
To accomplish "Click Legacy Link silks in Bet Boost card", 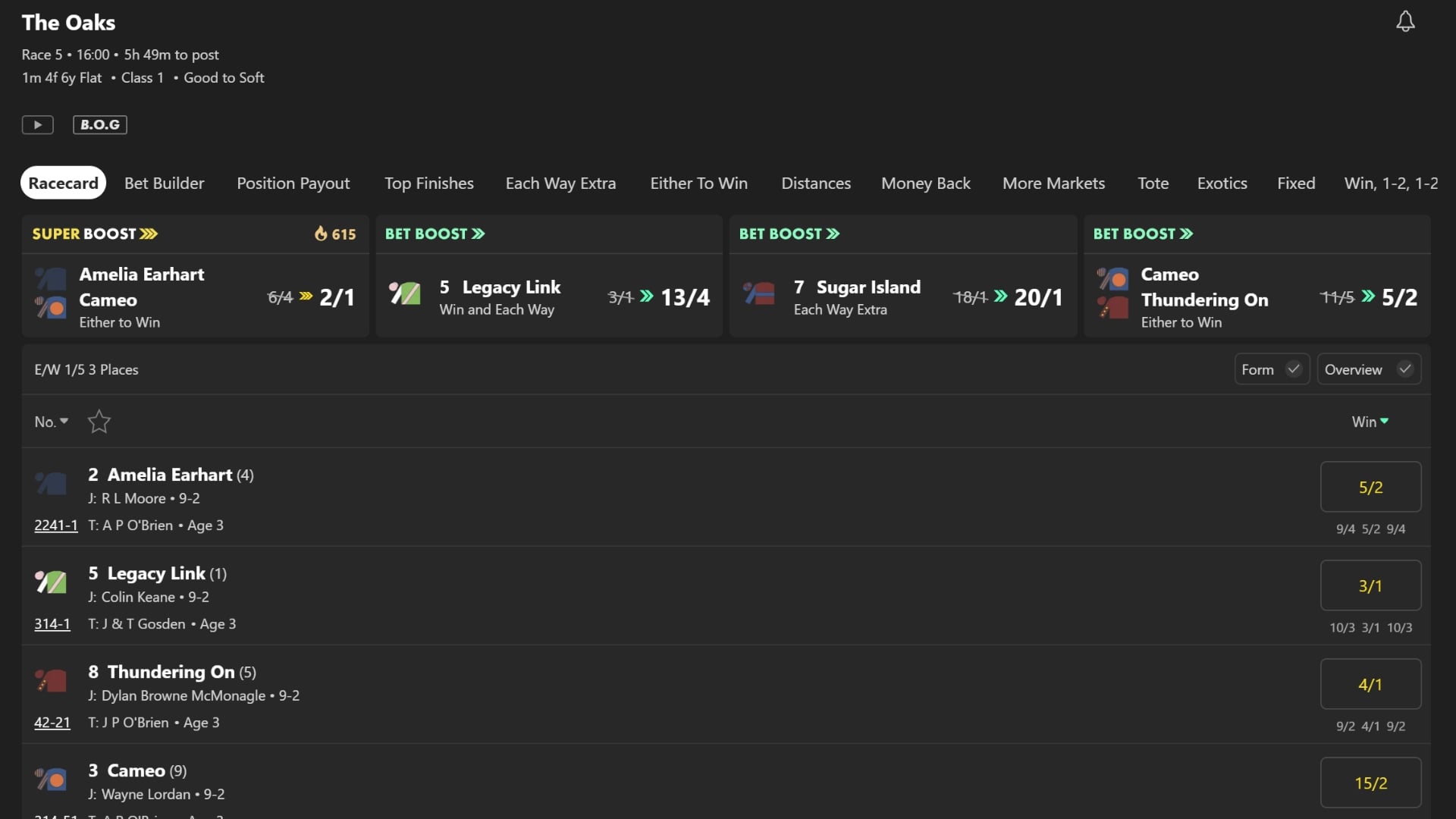I will point(405,293).
